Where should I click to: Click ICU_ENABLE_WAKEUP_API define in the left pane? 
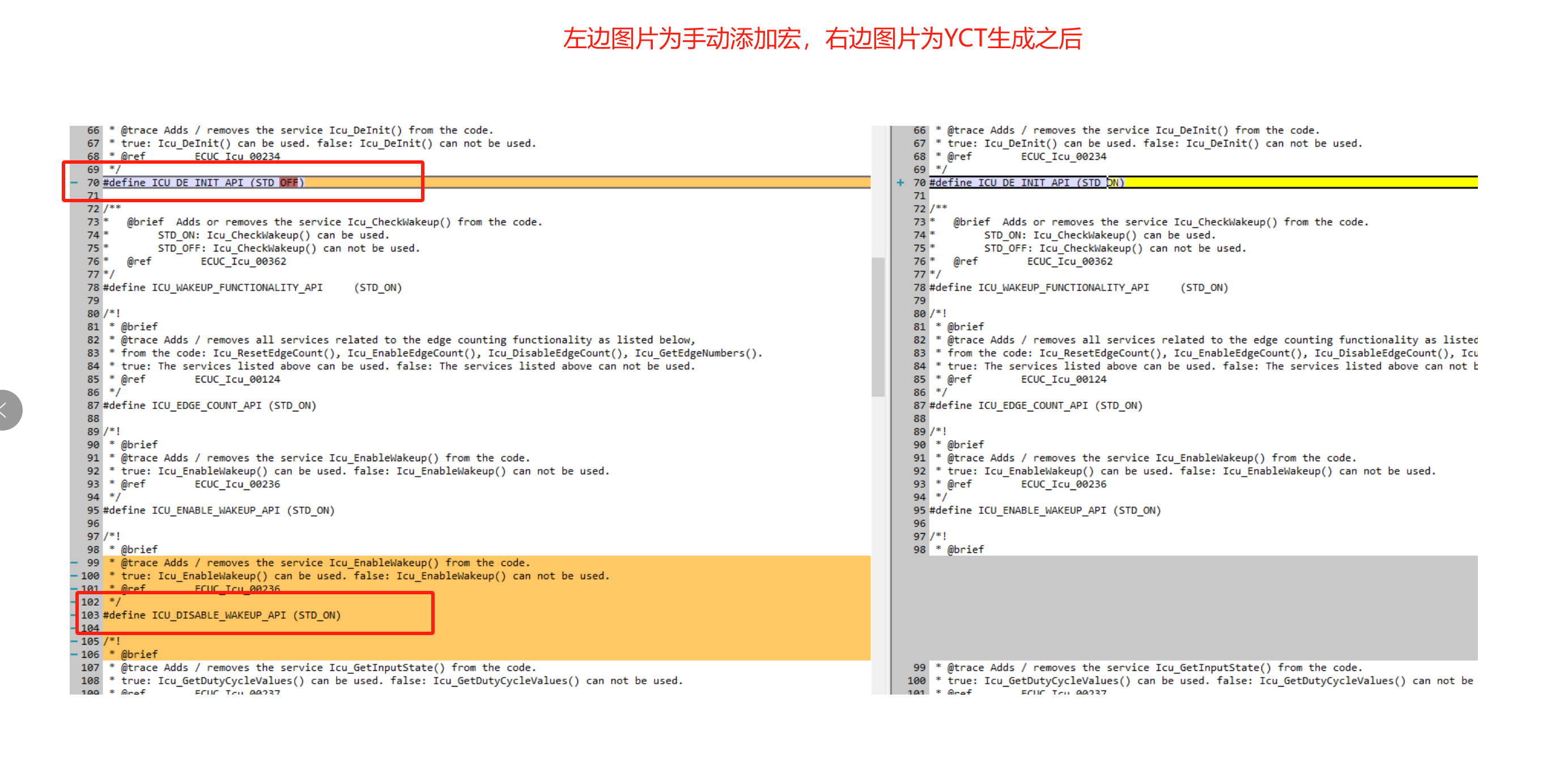pos(219,510)
